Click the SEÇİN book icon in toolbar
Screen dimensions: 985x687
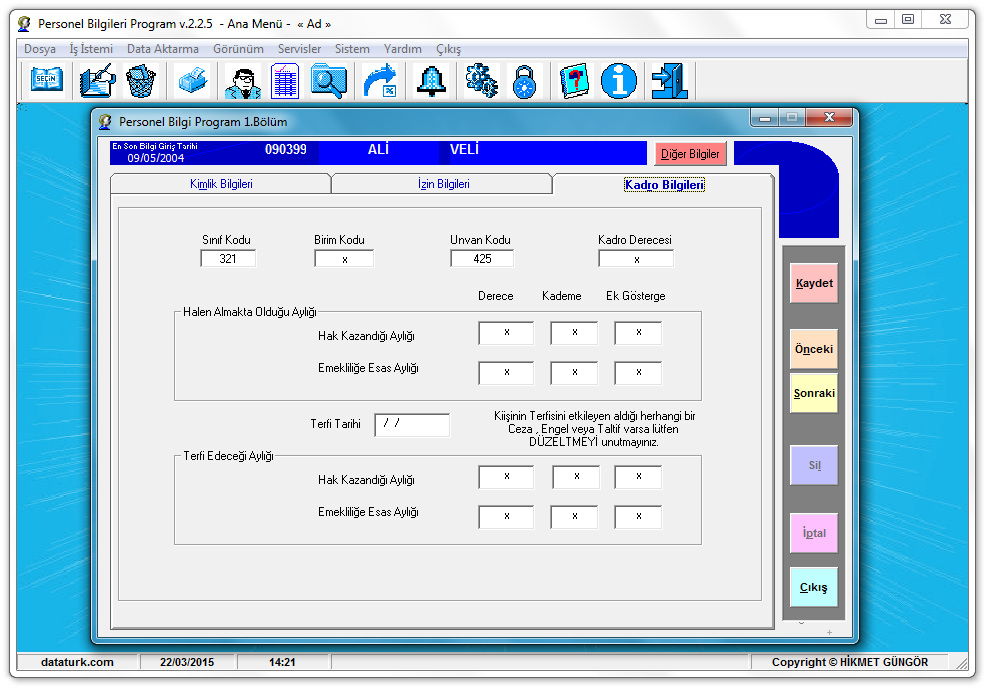[x=47, y=80]
